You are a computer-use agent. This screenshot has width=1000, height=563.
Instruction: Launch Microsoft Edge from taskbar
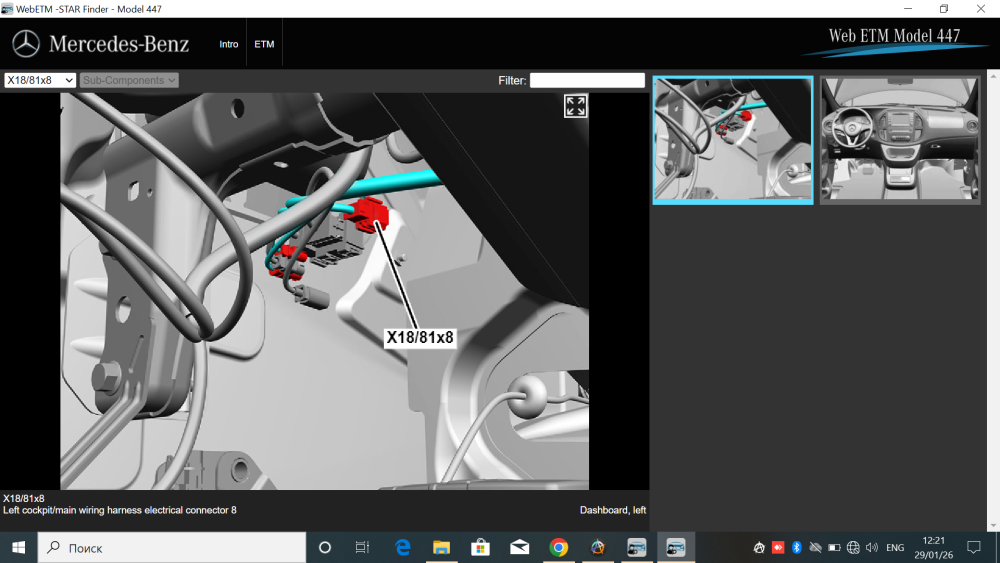click(402, 548)
